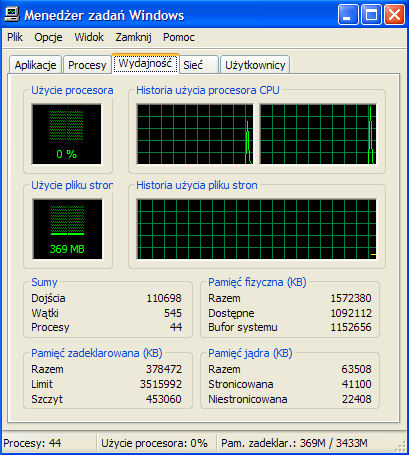Click the CPU usage gauge showing 0 %

67,134
